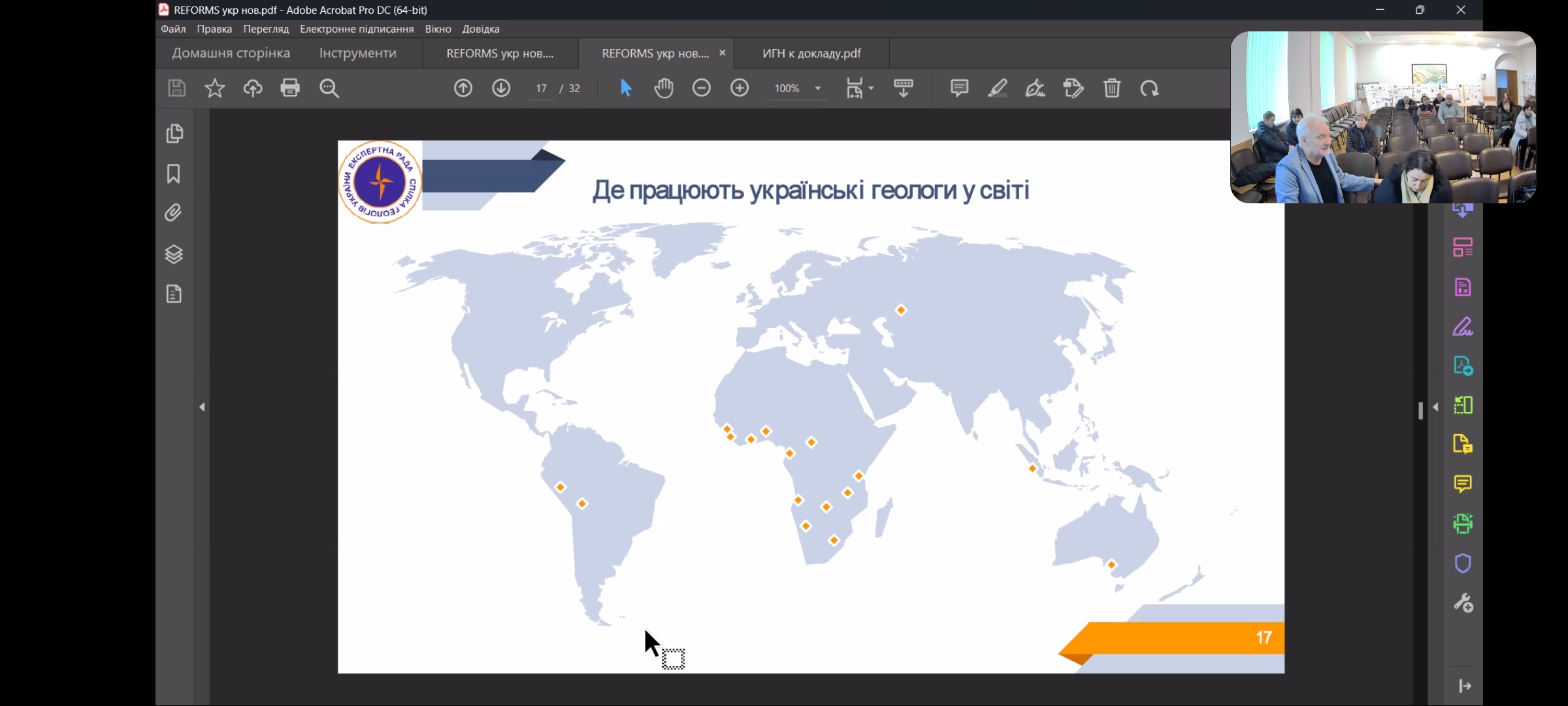Star the file as favorite
The height and width of the screenshot is (706, 1568).
pos(215,88)
